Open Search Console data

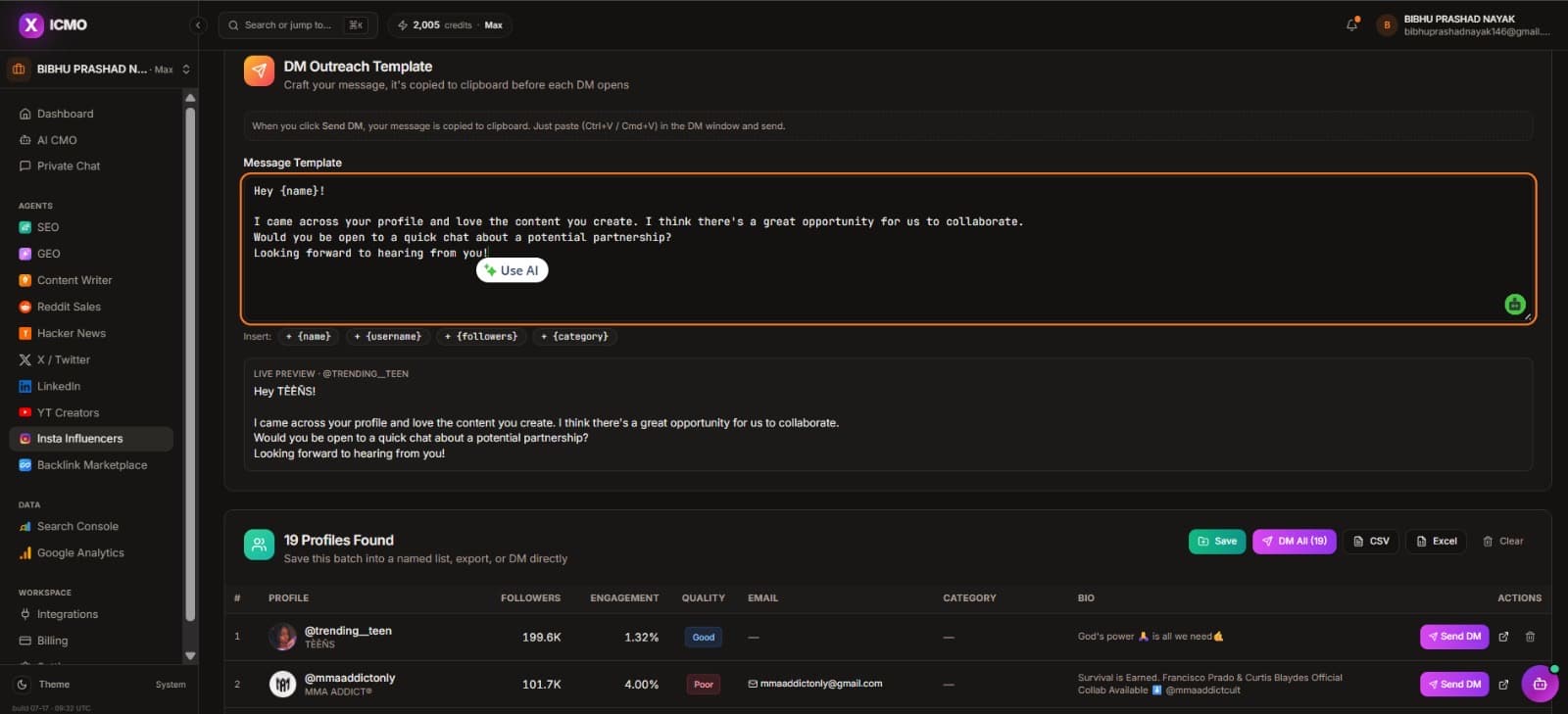(77, 526)
